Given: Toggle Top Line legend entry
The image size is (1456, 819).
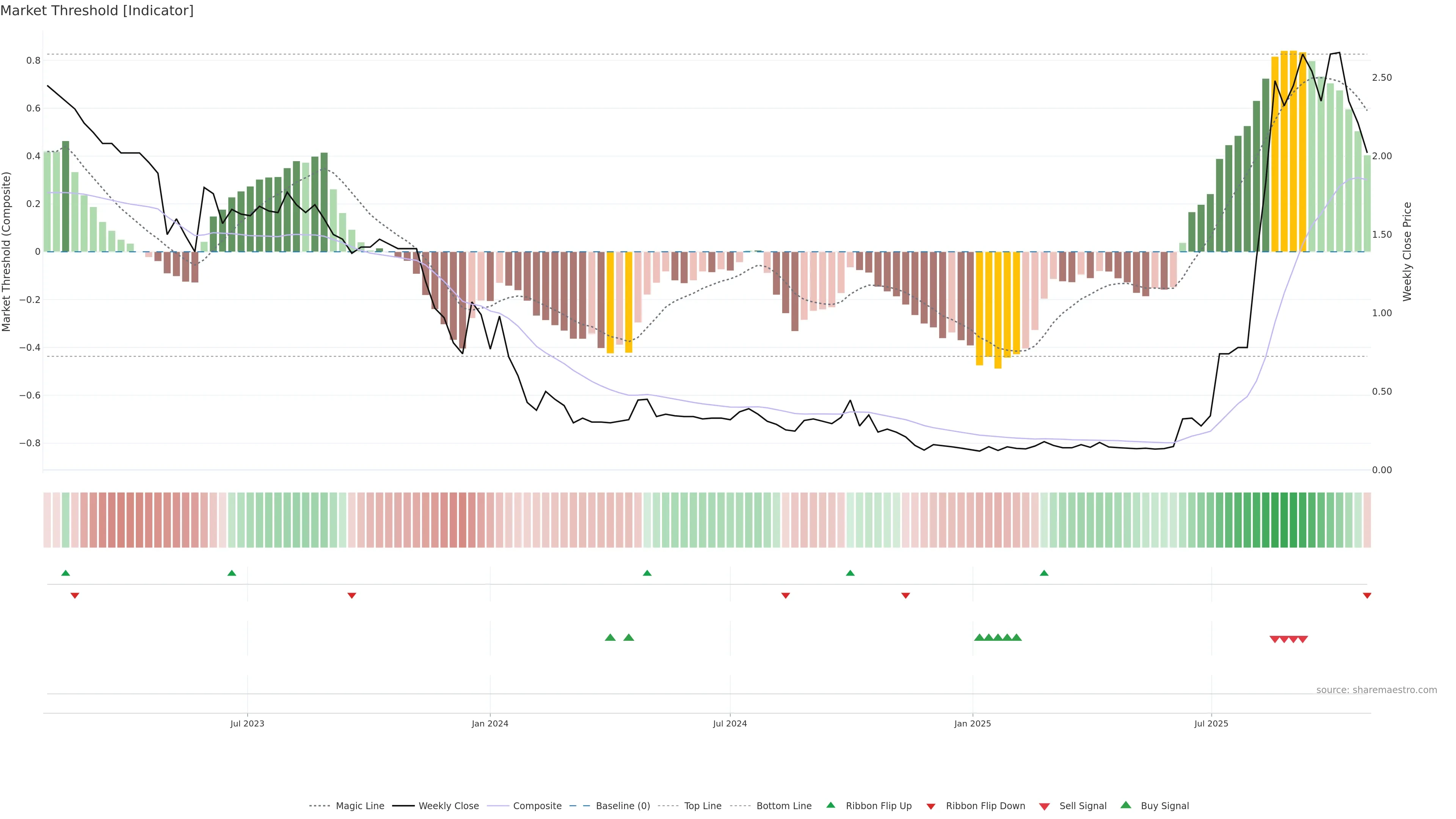Looking at the screenshot, I should pos(703,806).
